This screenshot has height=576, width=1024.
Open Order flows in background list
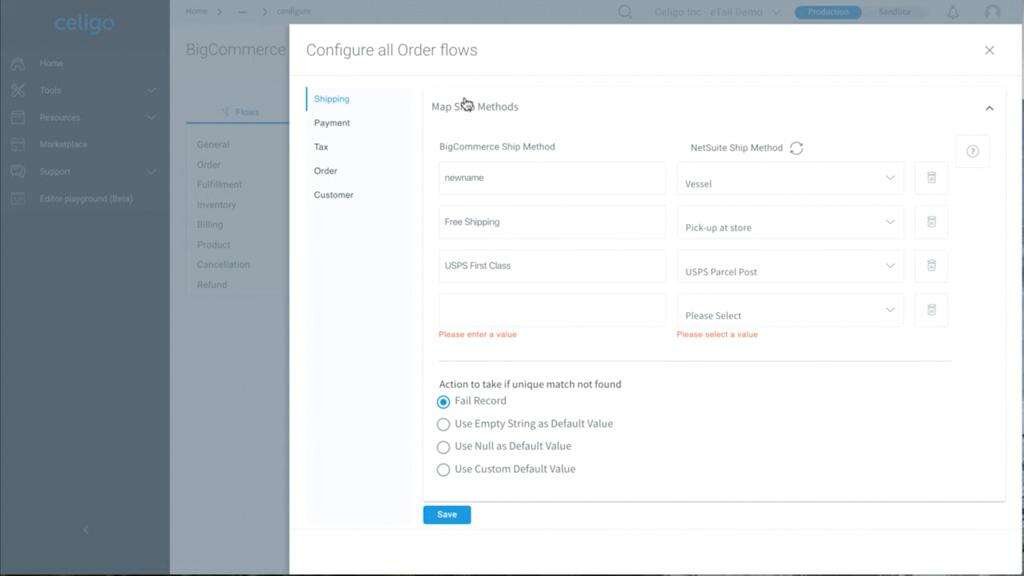[208, 165]
